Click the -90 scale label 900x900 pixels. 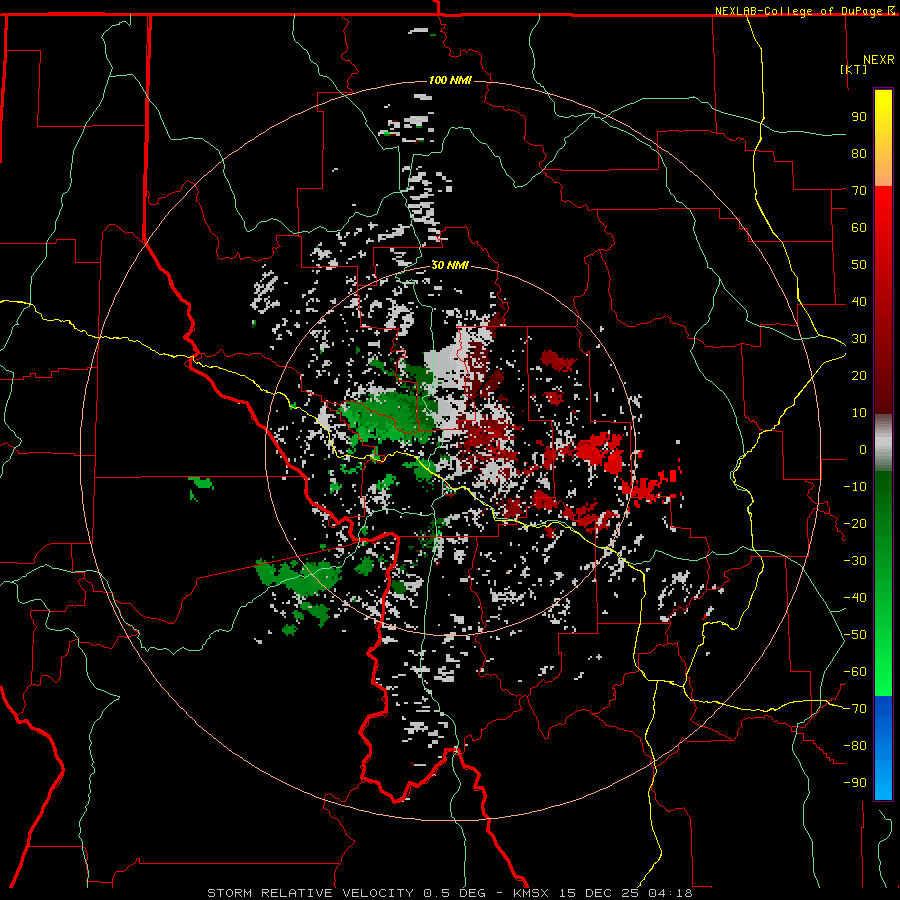point(855,783)
